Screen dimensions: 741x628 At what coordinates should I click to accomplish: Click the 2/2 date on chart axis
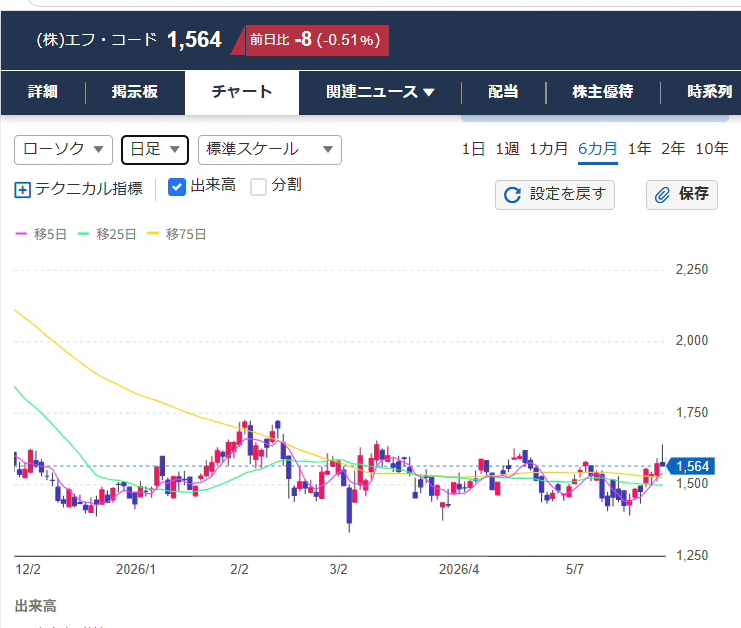(239, 569)
